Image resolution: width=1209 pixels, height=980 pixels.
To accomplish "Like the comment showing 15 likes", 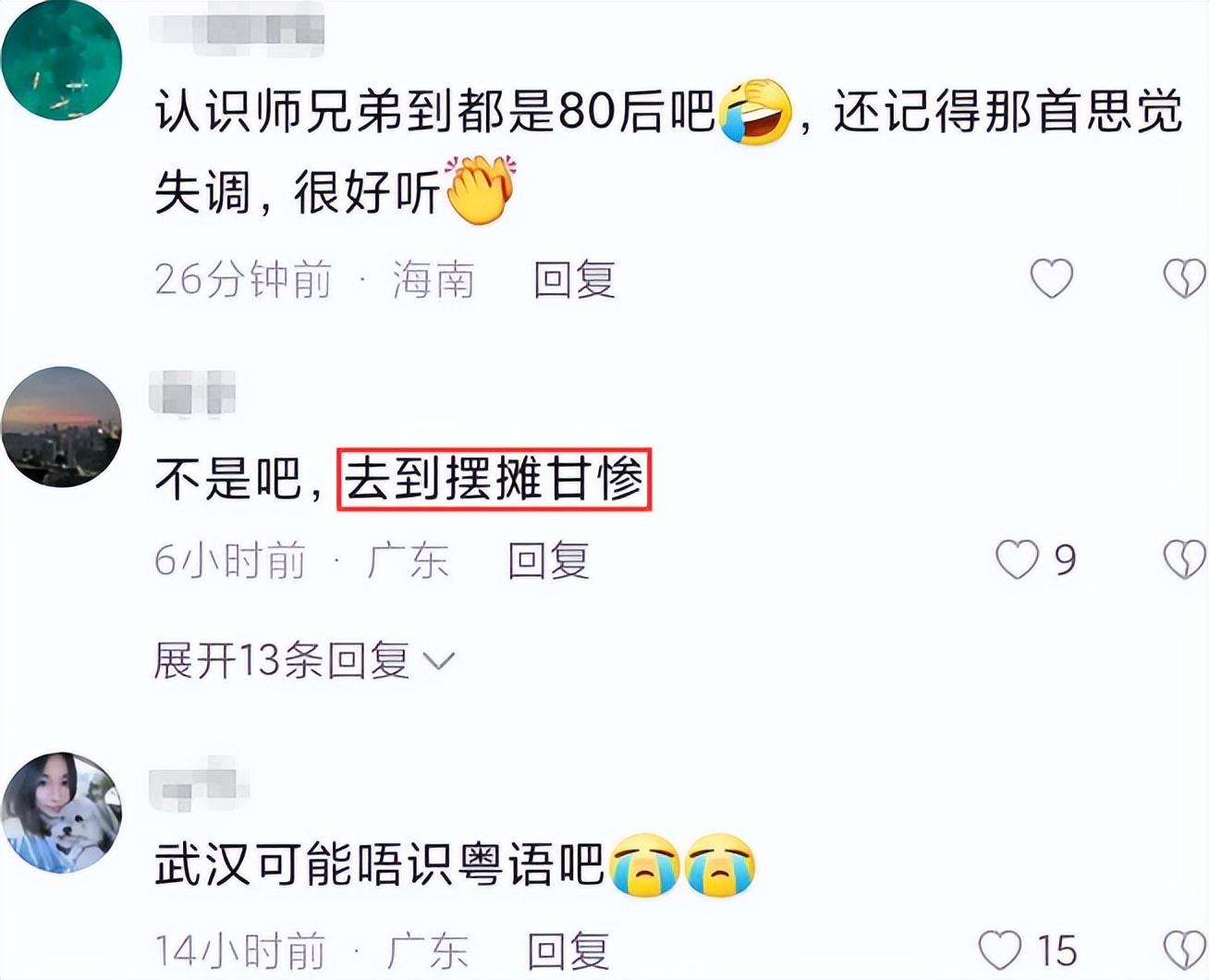I will (1000, 950).
